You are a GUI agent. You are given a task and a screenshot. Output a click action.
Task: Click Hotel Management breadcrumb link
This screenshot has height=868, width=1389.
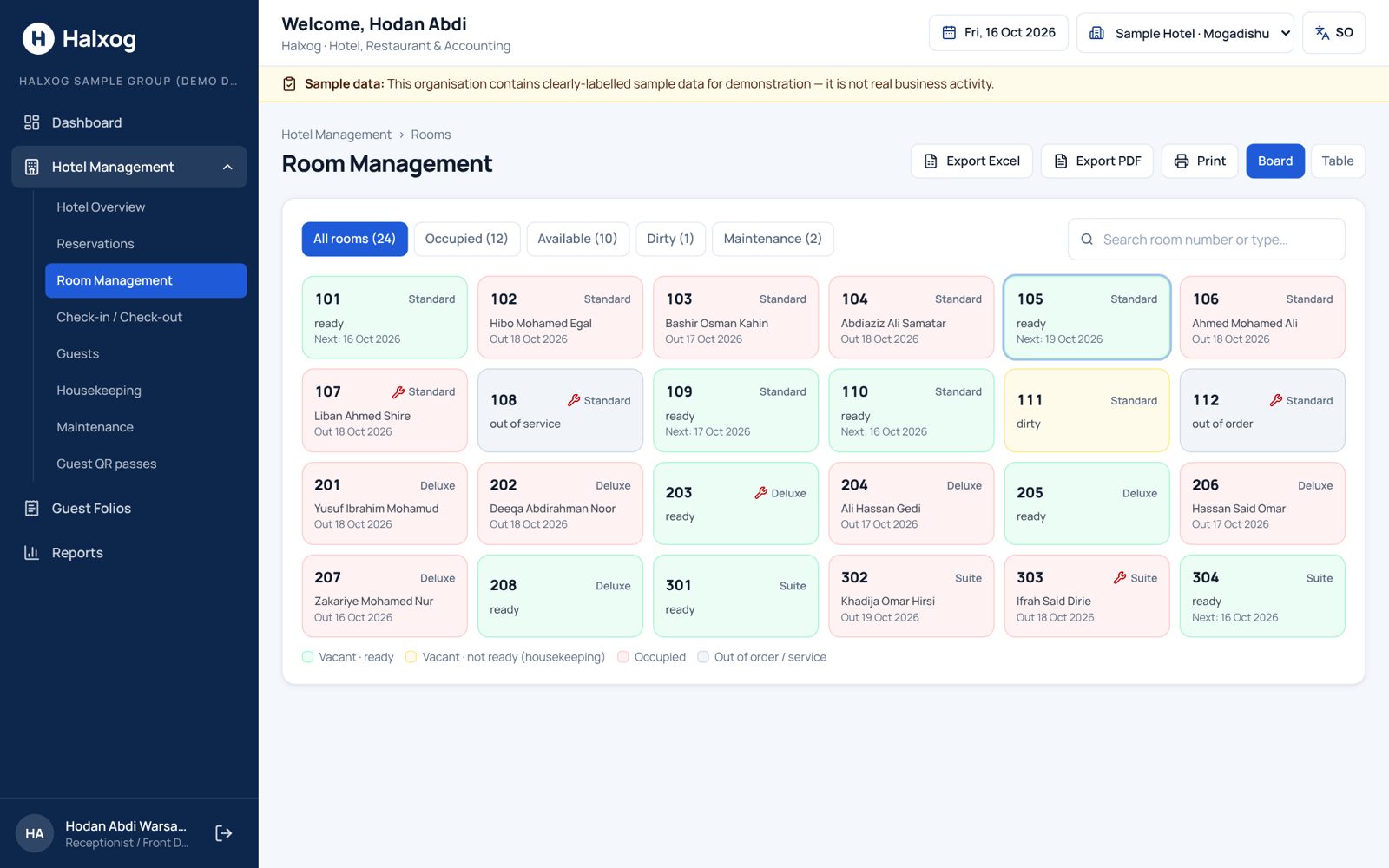(336, 135)
